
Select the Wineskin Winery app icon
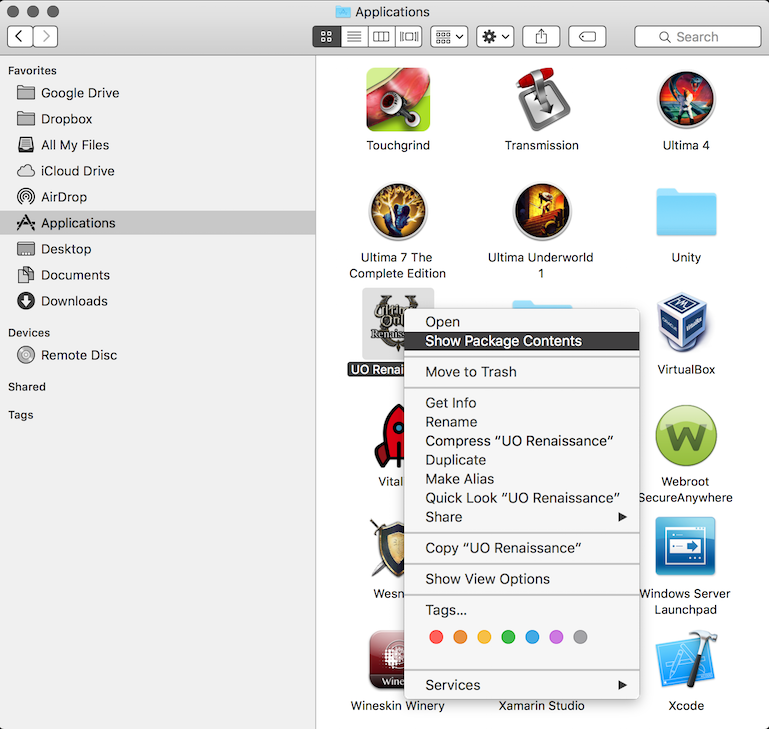tap(387, 659)
